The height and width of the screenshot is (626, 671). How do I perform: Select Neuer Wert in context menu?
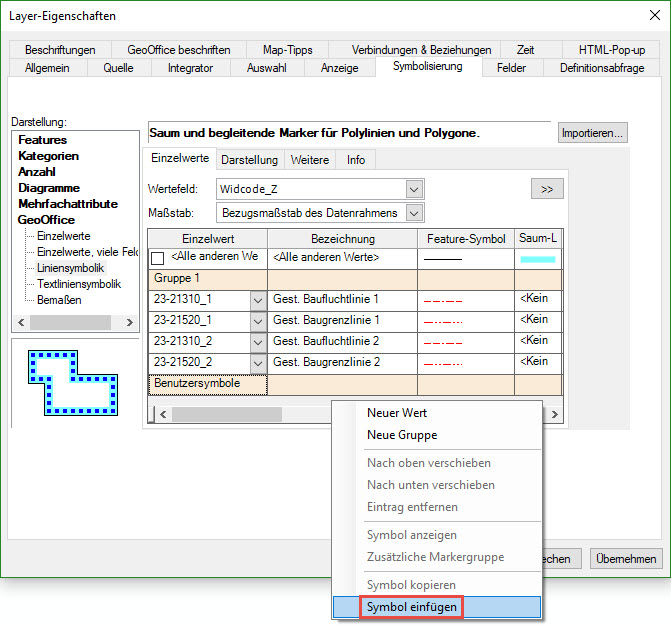397,413
